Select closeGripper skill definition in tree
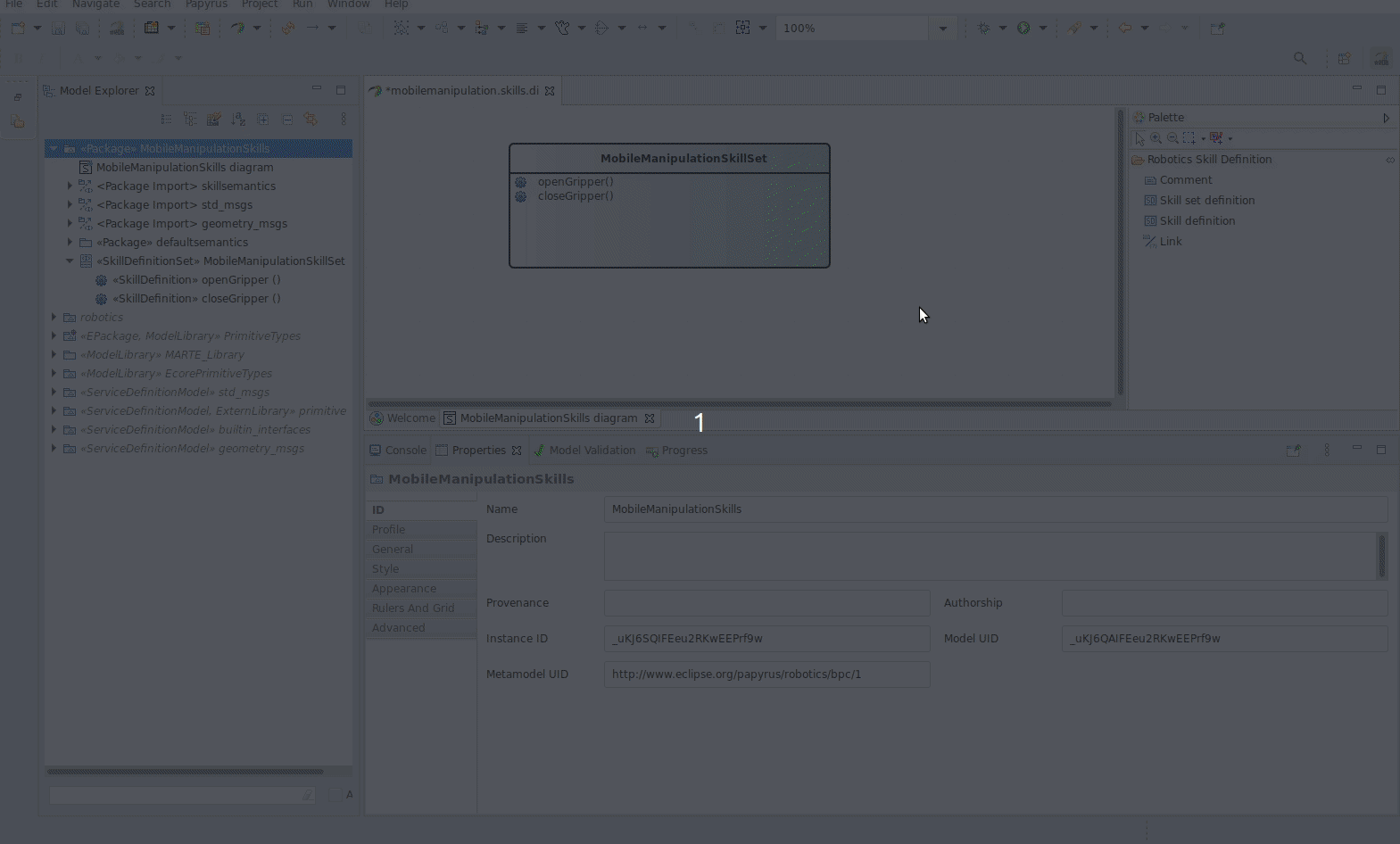This screenshot has width=1400, height=844. [x=196, y=299]
